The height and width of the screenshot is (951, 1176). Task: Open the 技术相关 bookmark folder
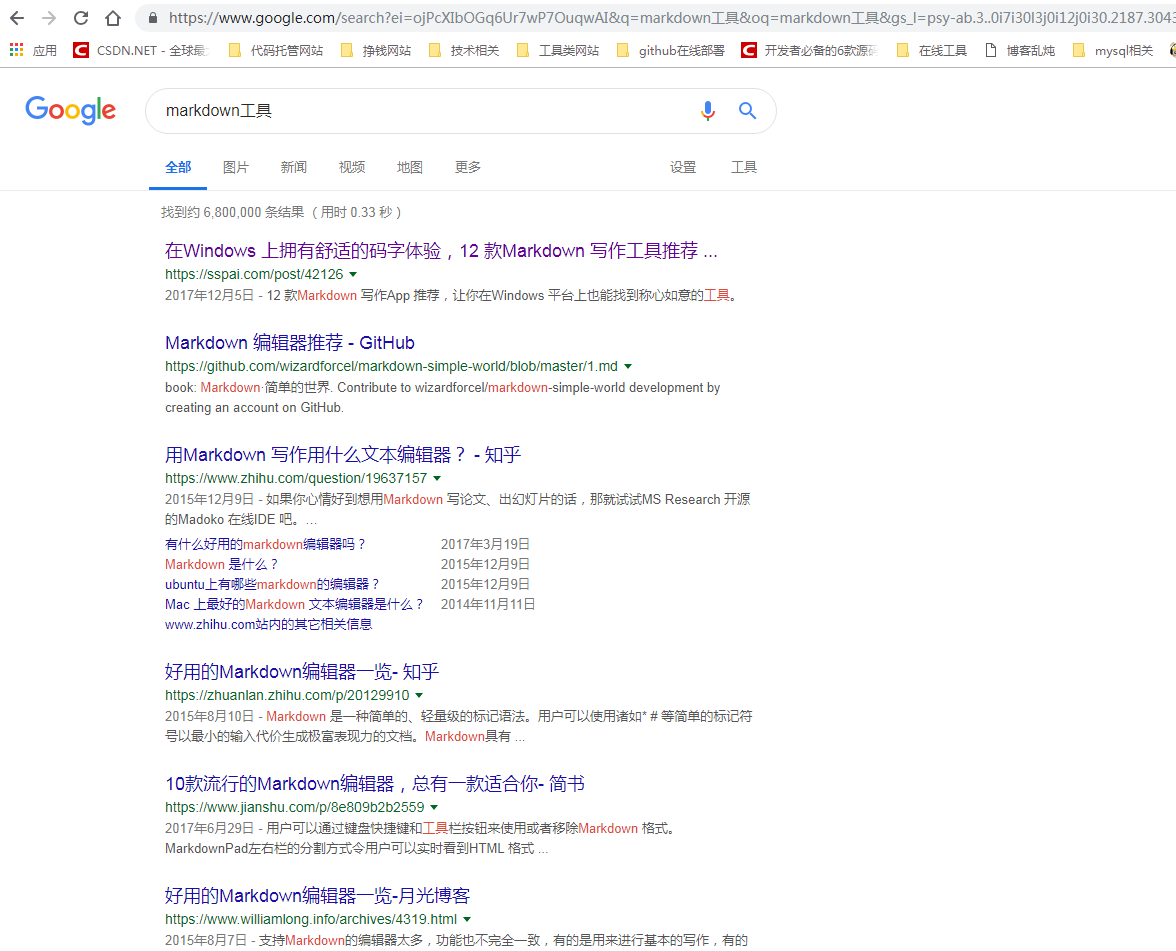(x=464, y=50)
